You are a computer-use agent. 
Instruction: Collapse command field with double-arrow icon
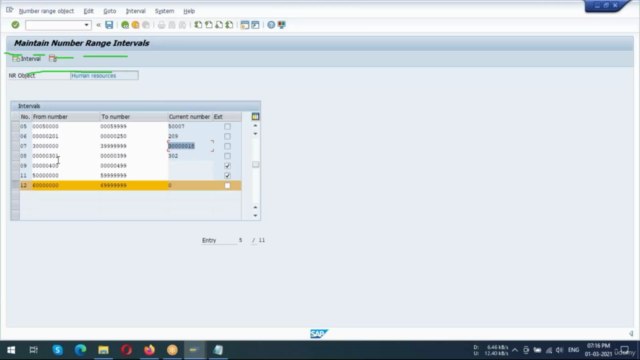[98, 25]
